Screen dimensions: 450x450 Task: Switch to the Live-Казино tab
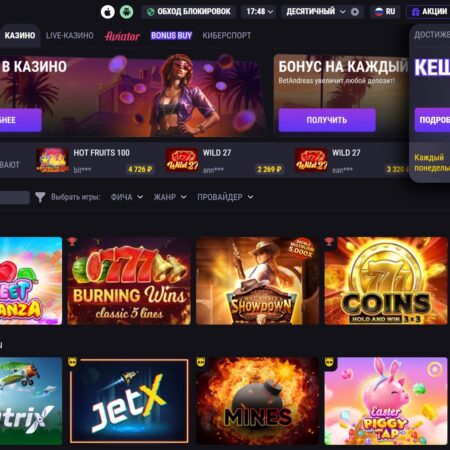point(70,36)
